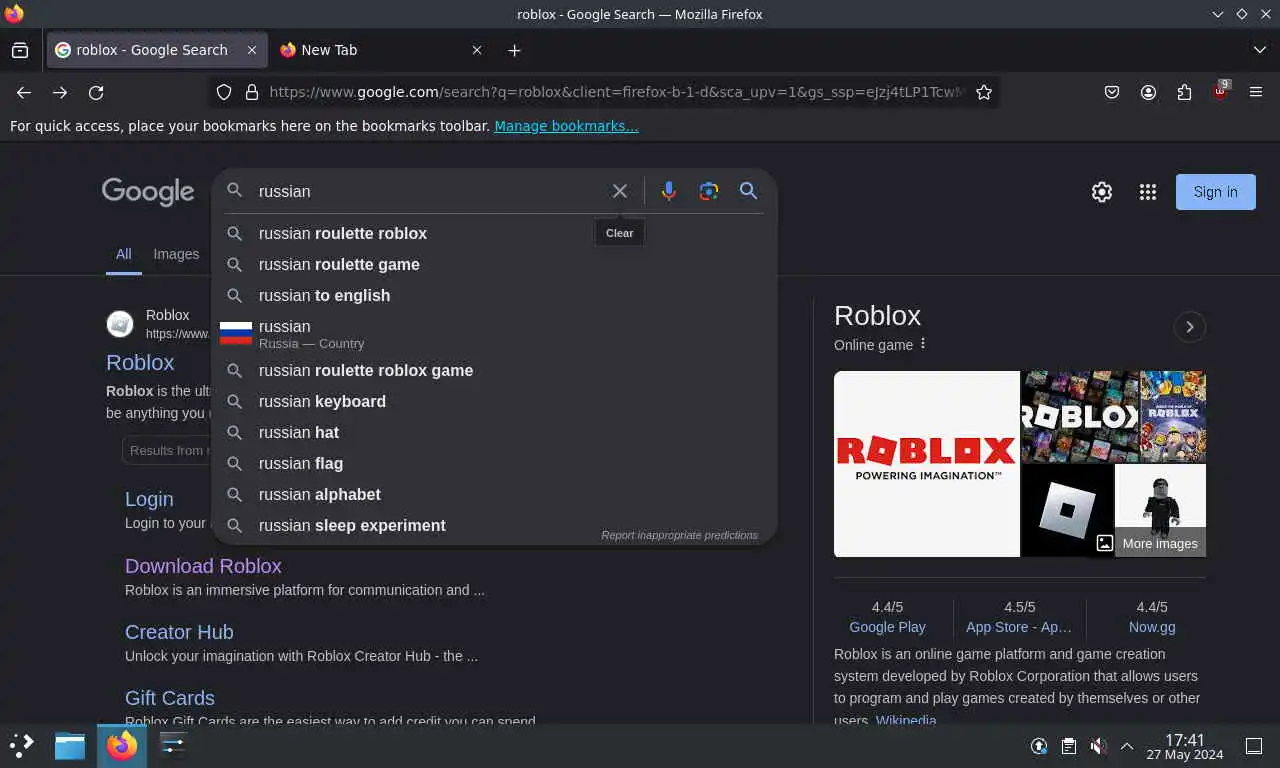Image resolution: width=1280 pixels, height=768 pixels.
Task: Open the Gift Cards sitelink
Action: pos(170,698)
